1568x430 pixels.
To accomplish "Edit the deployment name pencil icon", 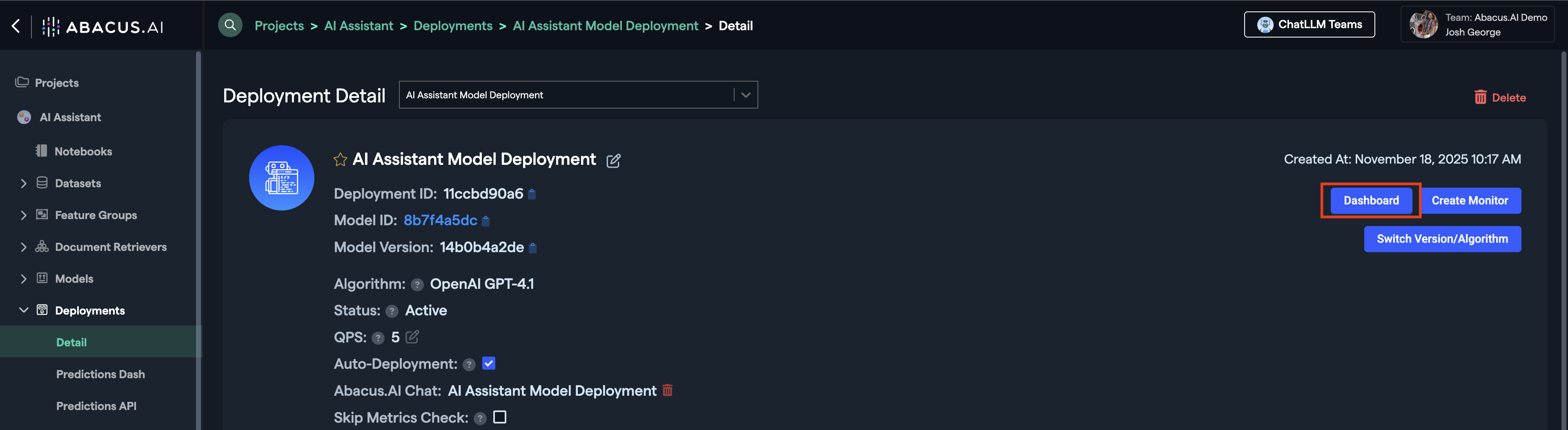I will click(613, 161).
